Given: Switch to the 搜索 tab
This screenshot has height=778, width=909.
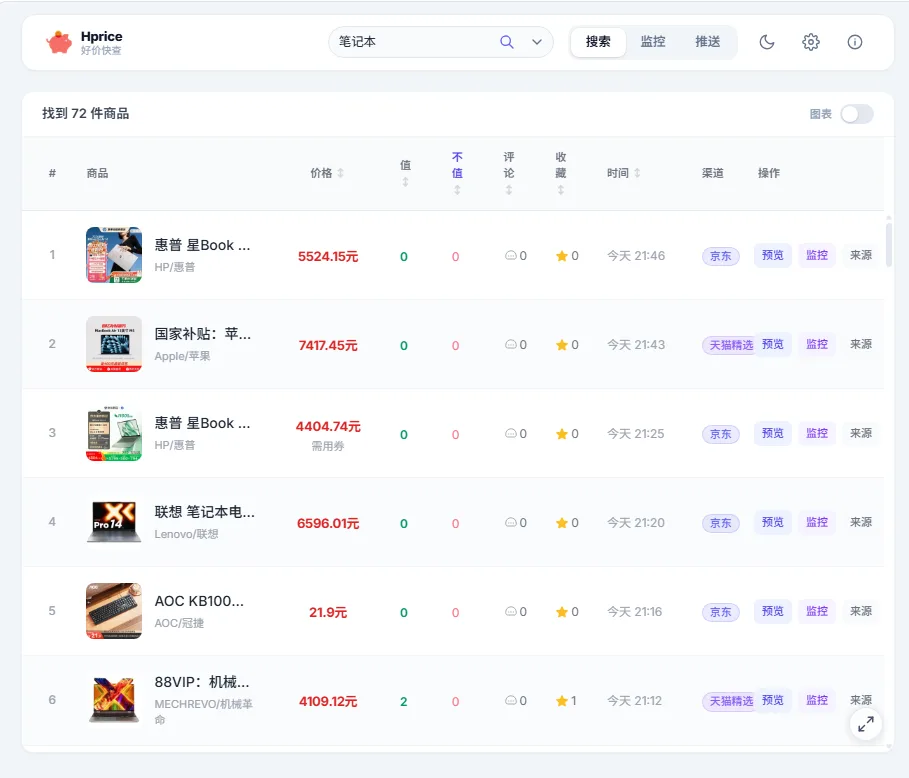Looking at the screenshot, I should pos(598,42).
